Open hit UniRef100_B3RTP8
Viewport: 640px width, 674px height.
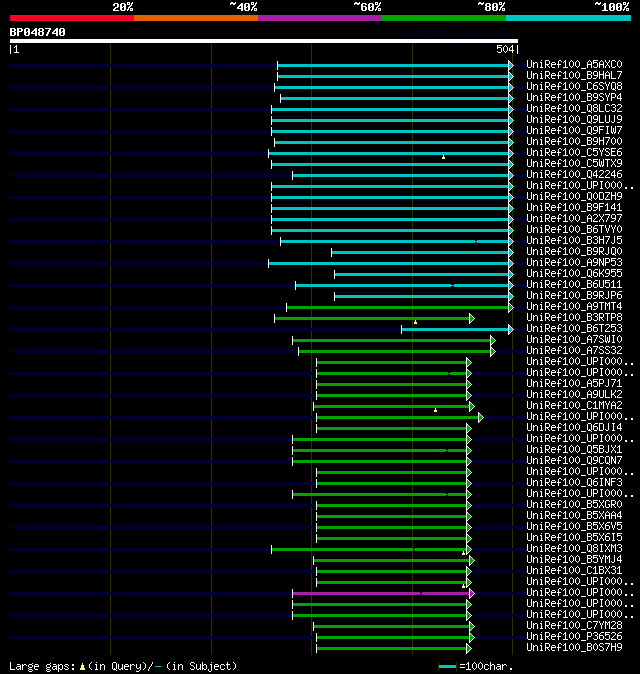[x=574, y=318]
